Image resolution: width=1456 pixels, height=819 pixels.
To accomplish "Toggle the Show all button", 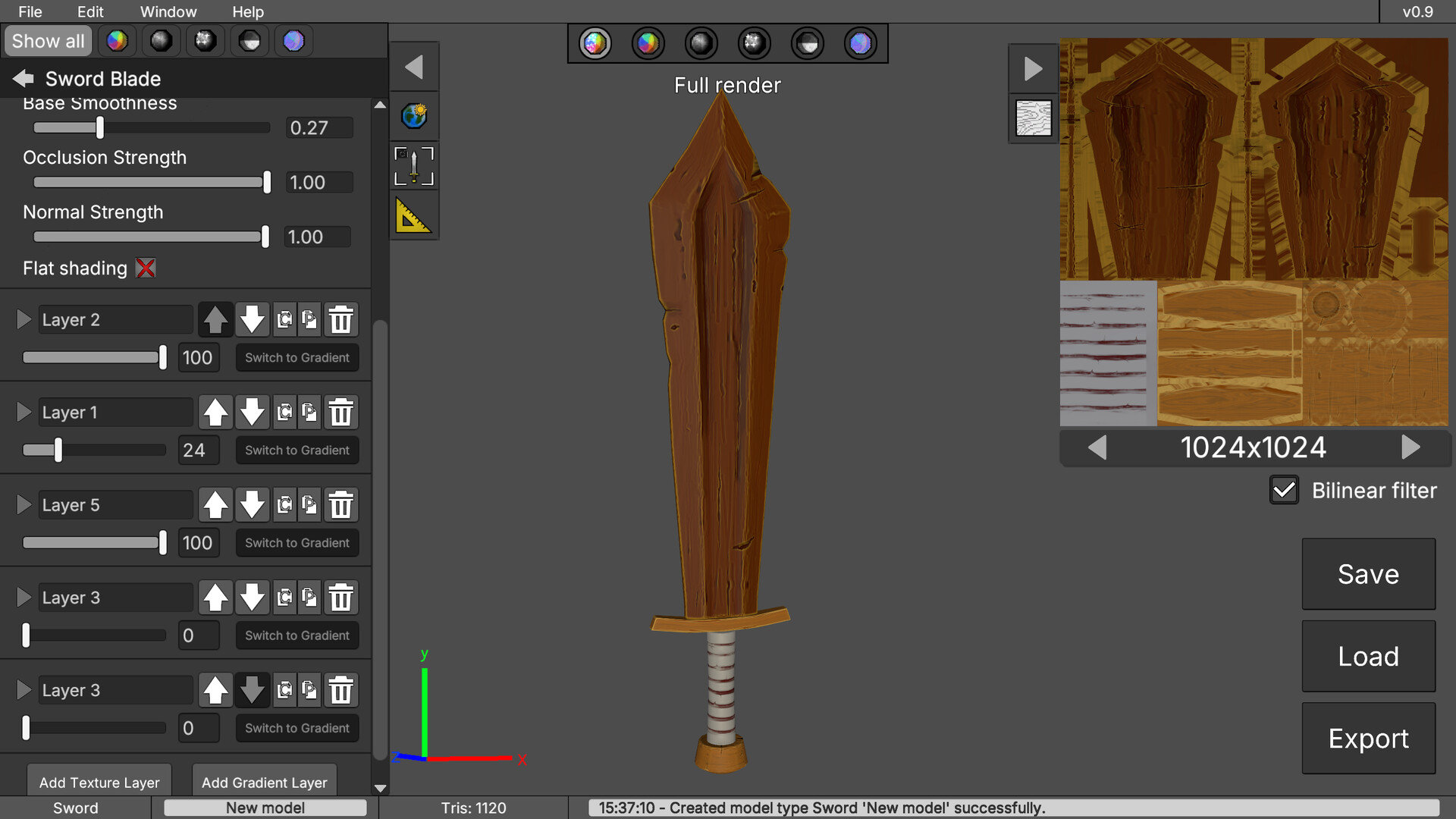I will [x=48, y=41].
